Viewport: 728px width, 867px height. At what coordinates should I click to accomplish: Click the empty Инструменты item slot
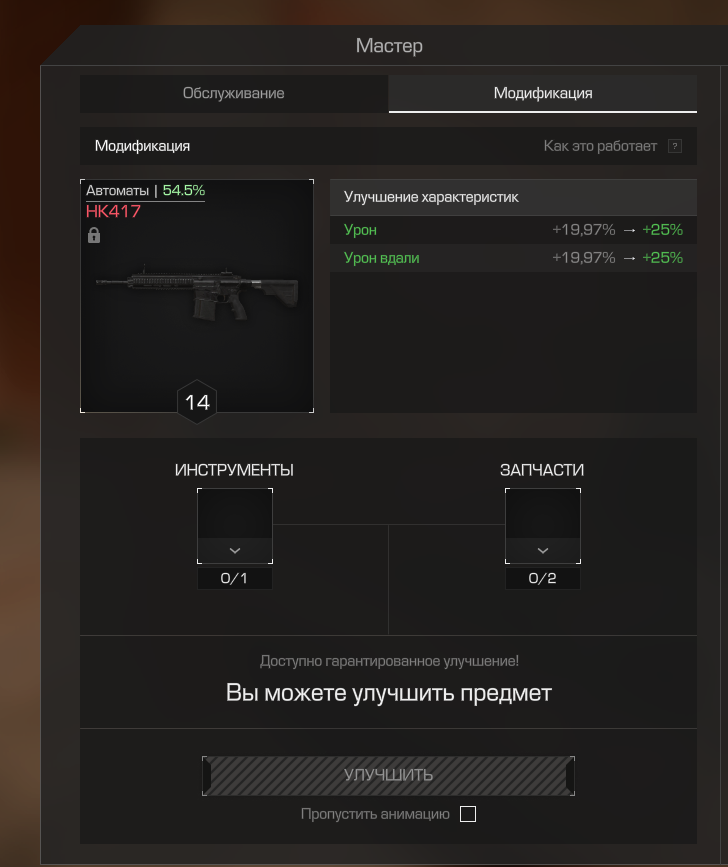pos(235,514)
